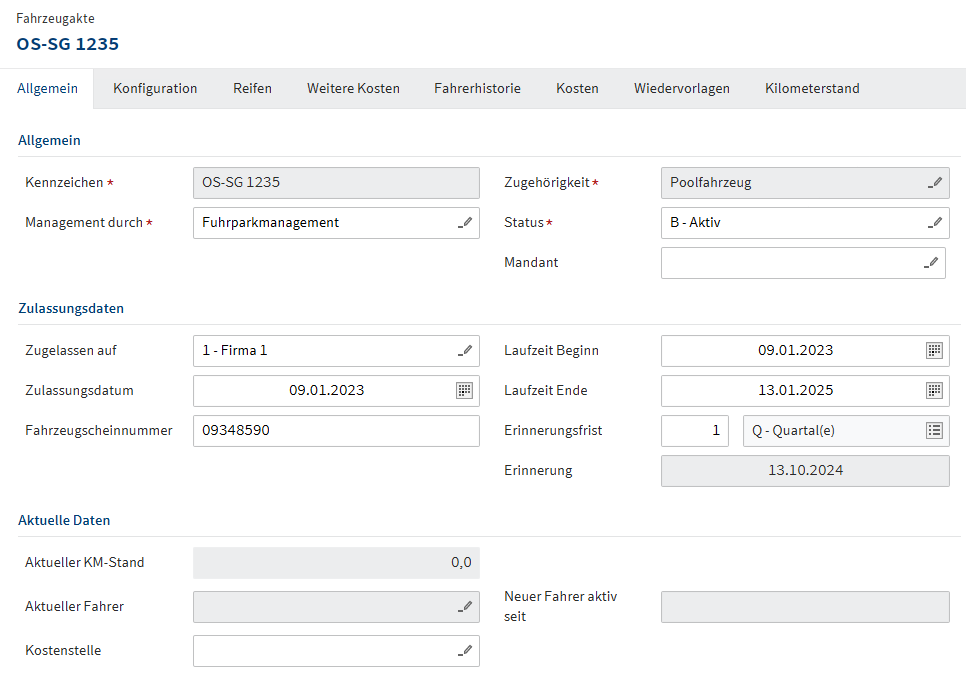Click the Erinnerungsfrist number input field

694,431
